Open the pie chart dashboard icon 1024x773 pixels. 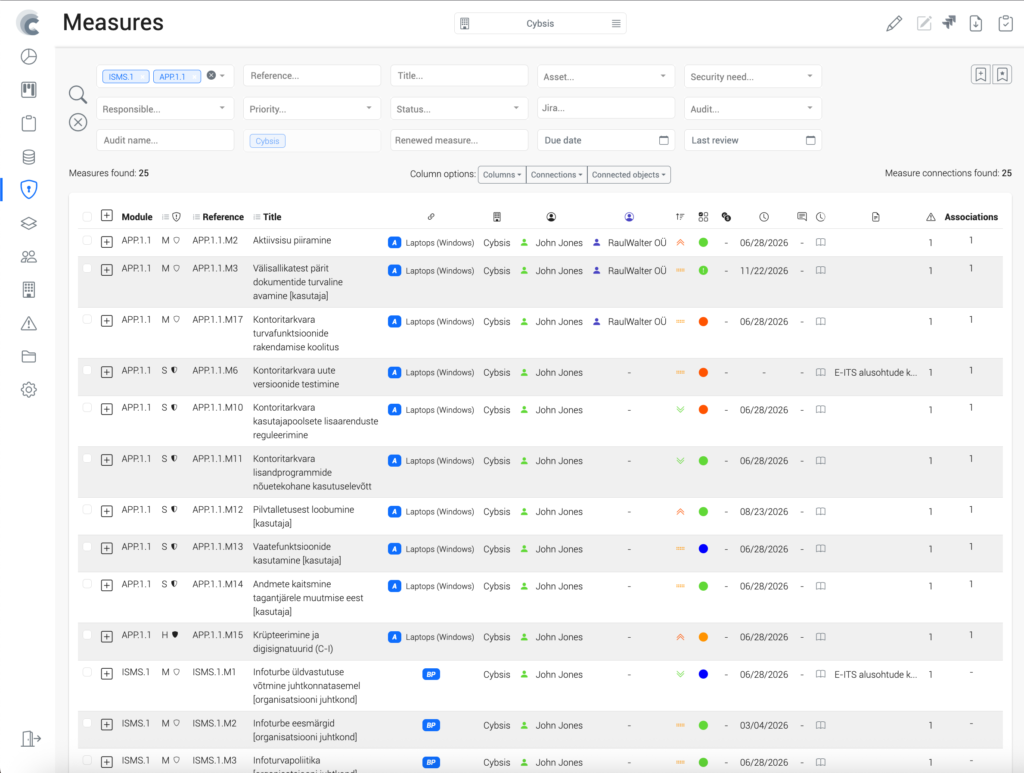(28, 57)
